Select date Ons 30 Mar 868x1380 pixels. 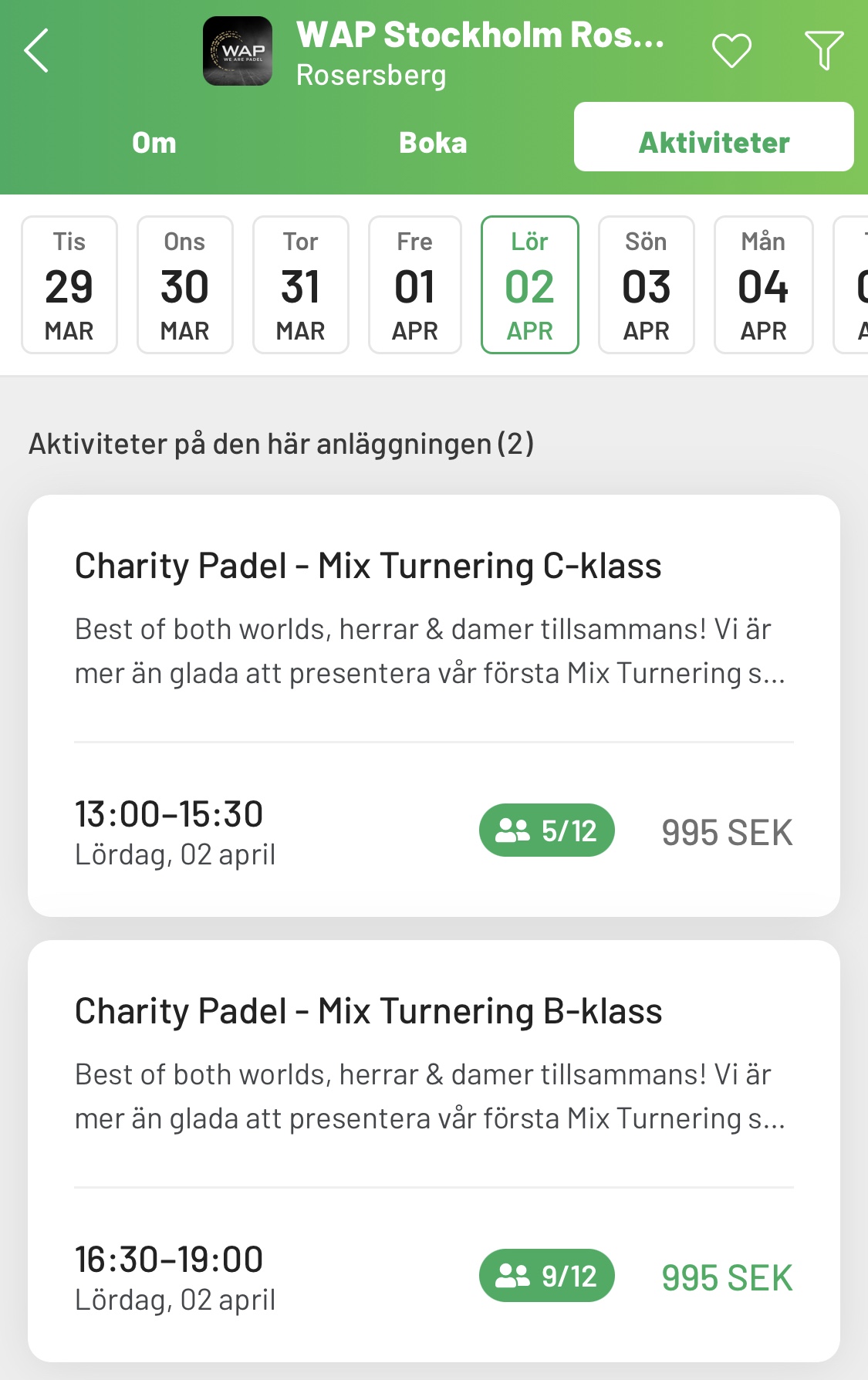tap(185, 285)
